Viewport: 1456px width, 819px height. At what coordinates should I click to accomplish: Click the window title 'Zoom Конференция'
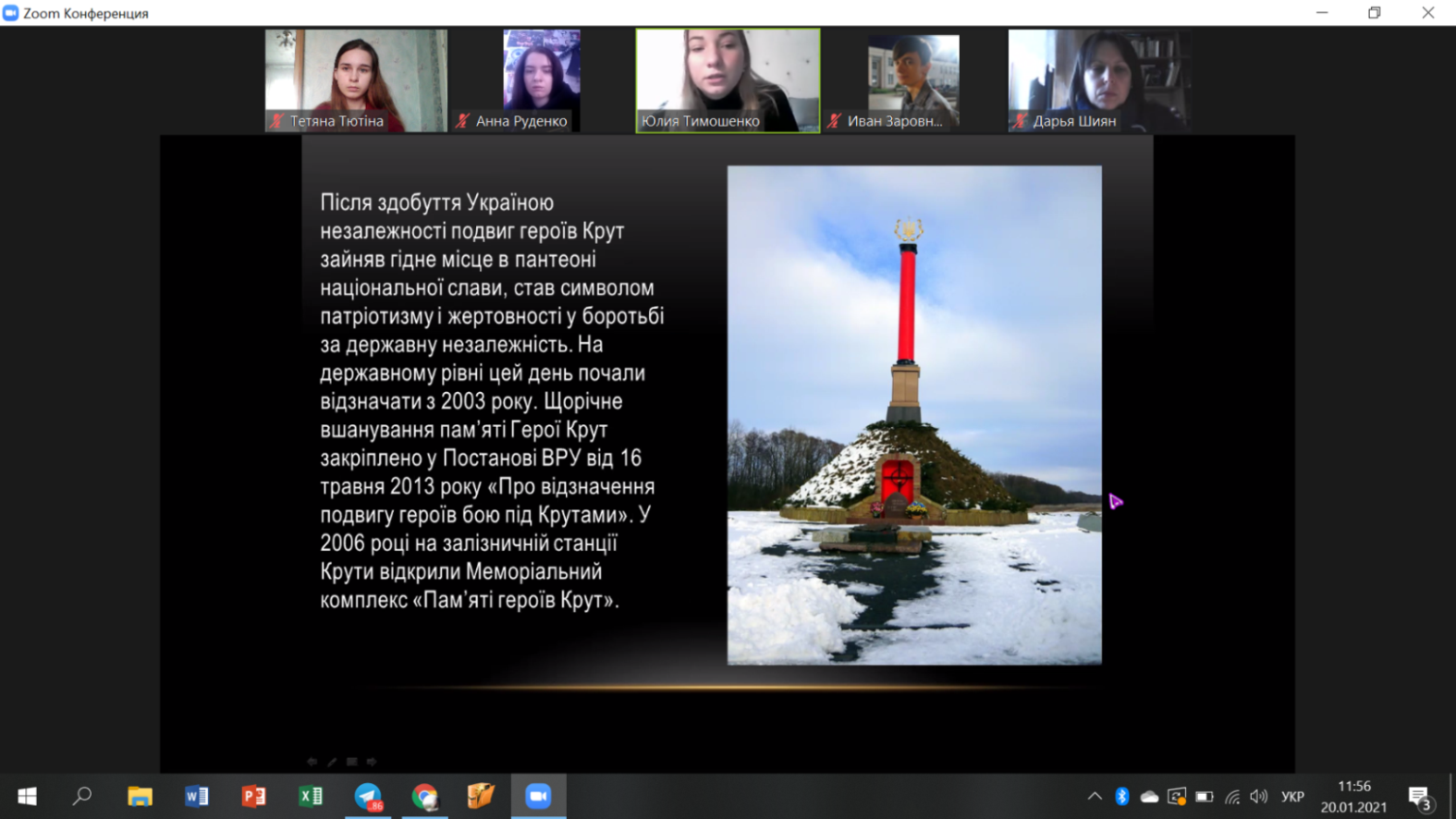click(85, 13)
